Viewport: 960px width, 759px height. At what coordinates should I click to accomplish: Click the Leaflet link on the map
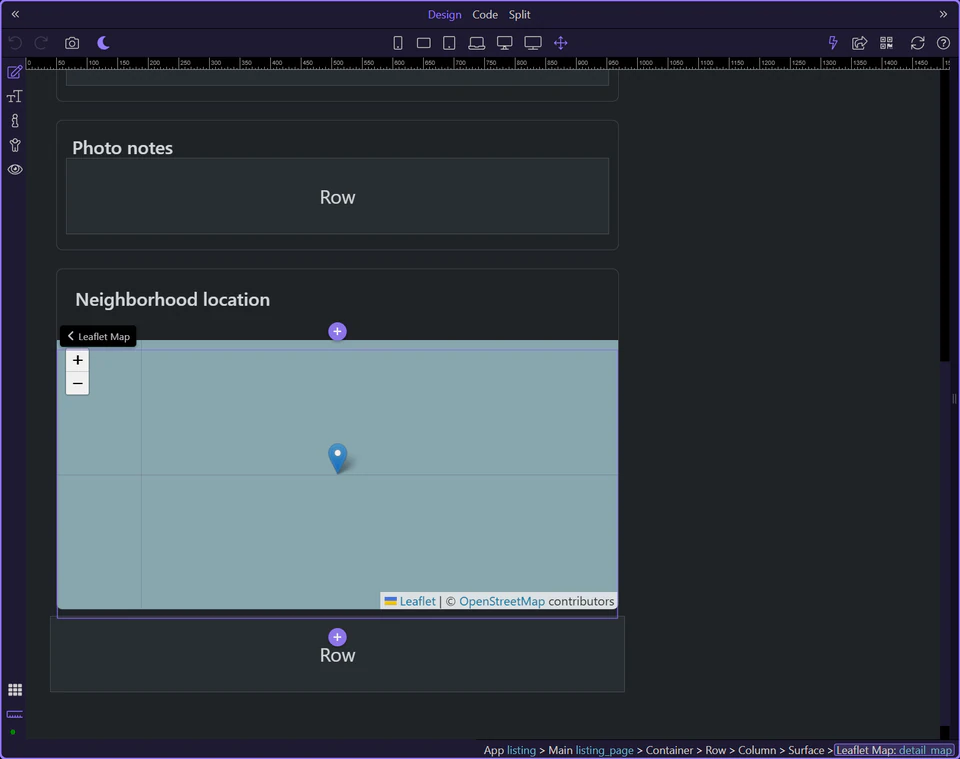coord(417,601)
